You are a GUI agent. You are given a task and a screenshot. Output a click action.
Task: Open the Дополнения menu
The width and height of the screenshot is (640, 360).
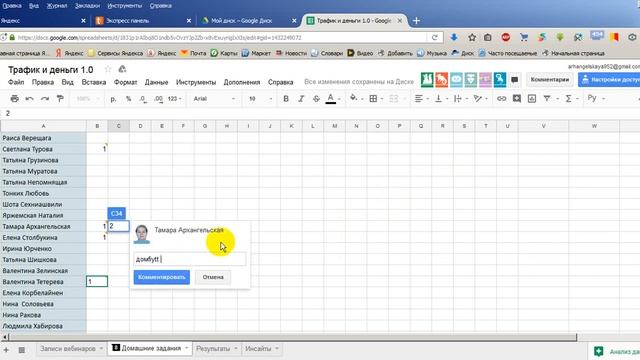click(x=242, y=82)
